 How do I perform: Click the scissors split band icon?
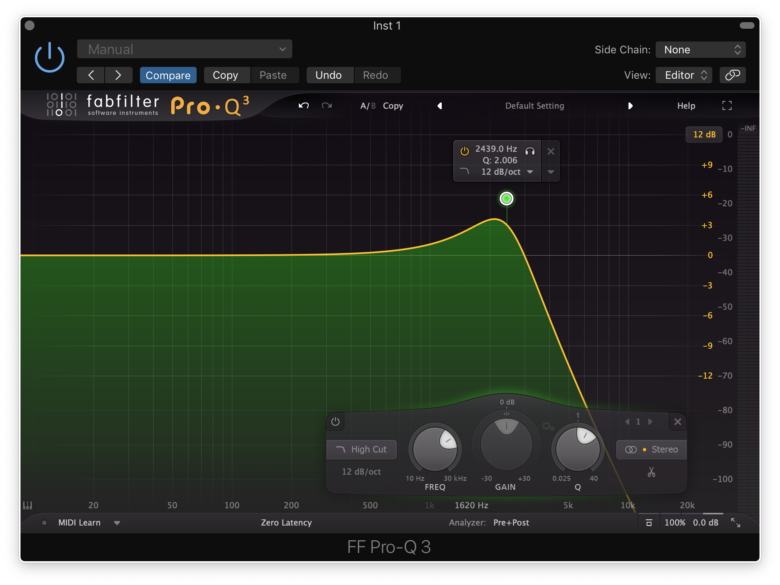pyautogui.click(x=651, y=472)
